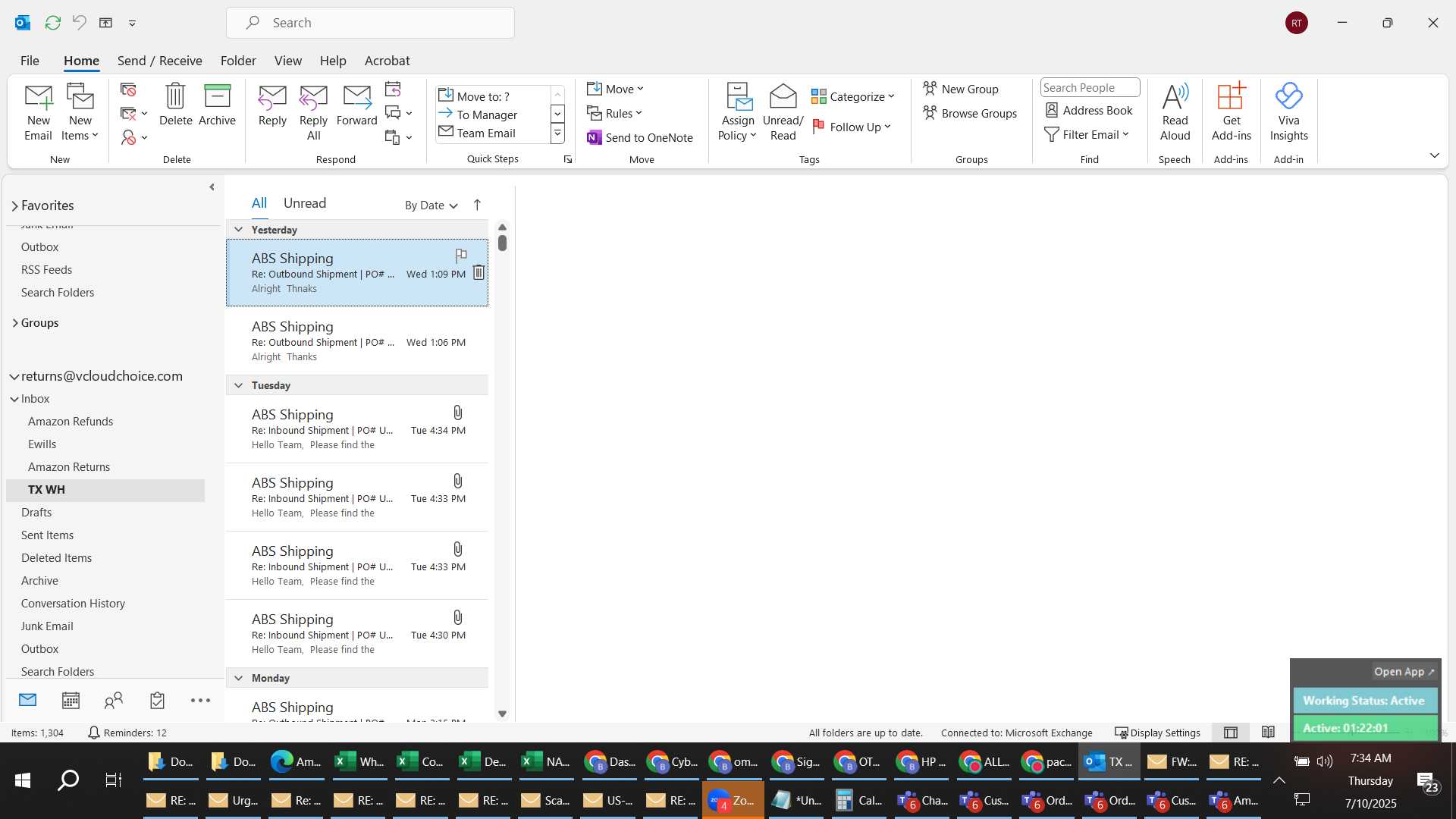Delete the selected message
The image size is (1456, 819).
pos(175,105)
